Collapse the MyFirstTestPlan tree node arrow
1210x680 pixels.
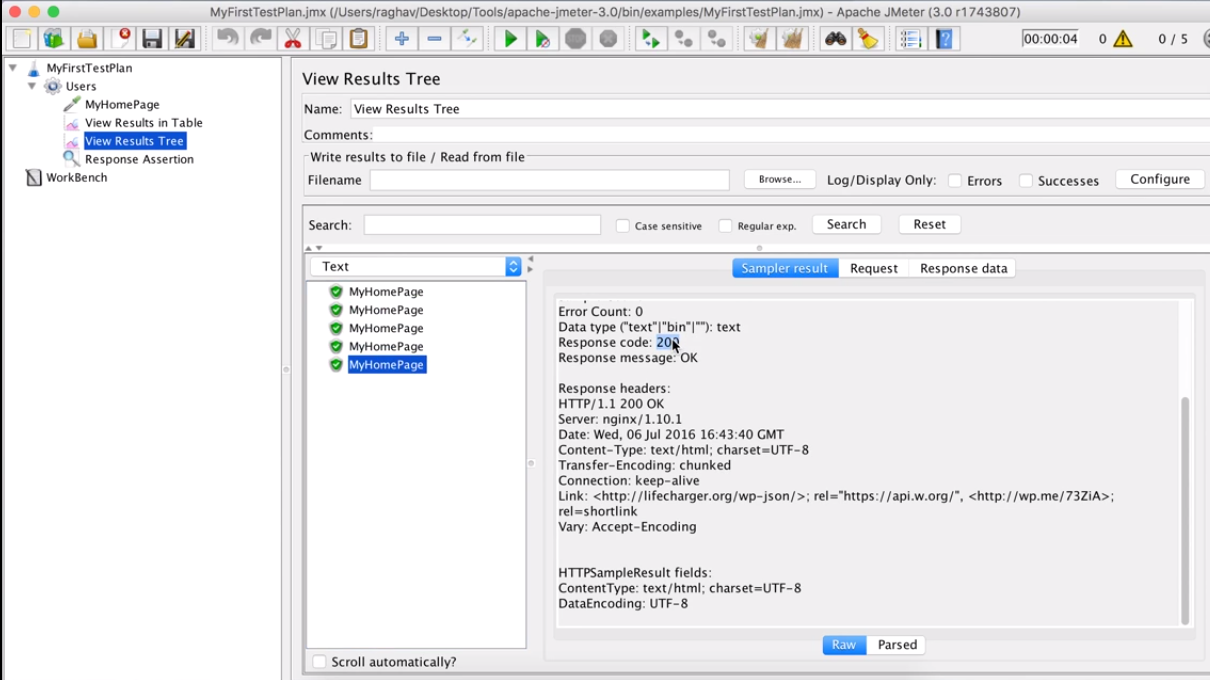click(x=13, y=68)
